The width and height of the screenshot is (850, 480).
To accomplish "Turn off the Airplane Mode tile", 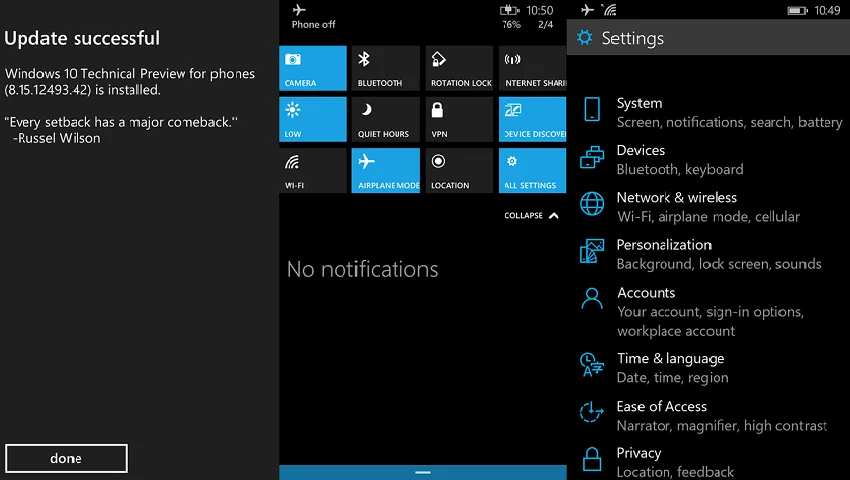I will click(385, 170).
